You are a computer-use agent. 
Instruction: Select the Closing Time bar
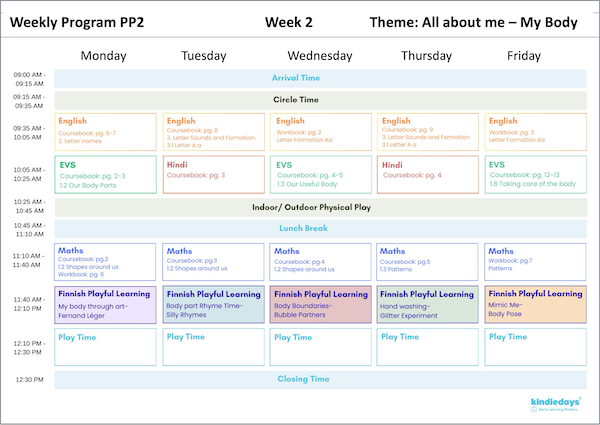pyautogui.click(x=319, y=380)
